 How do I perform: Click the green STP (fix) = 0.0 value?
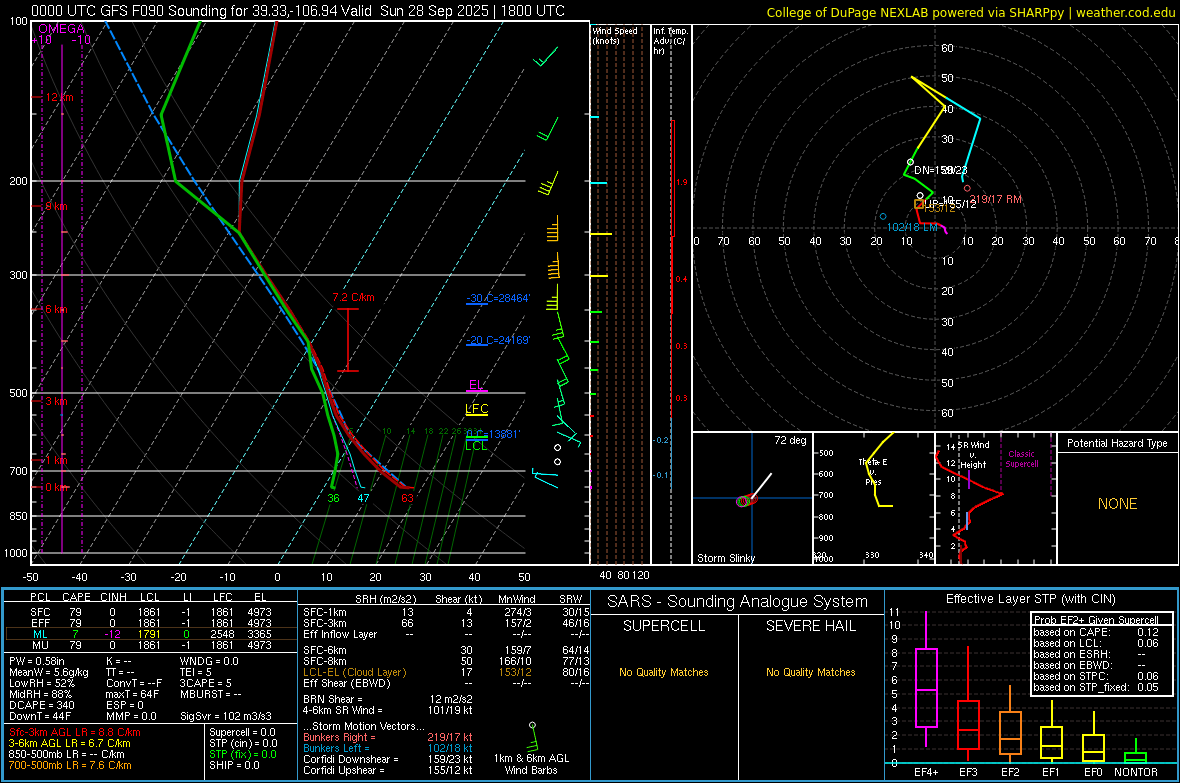(242, 754)
